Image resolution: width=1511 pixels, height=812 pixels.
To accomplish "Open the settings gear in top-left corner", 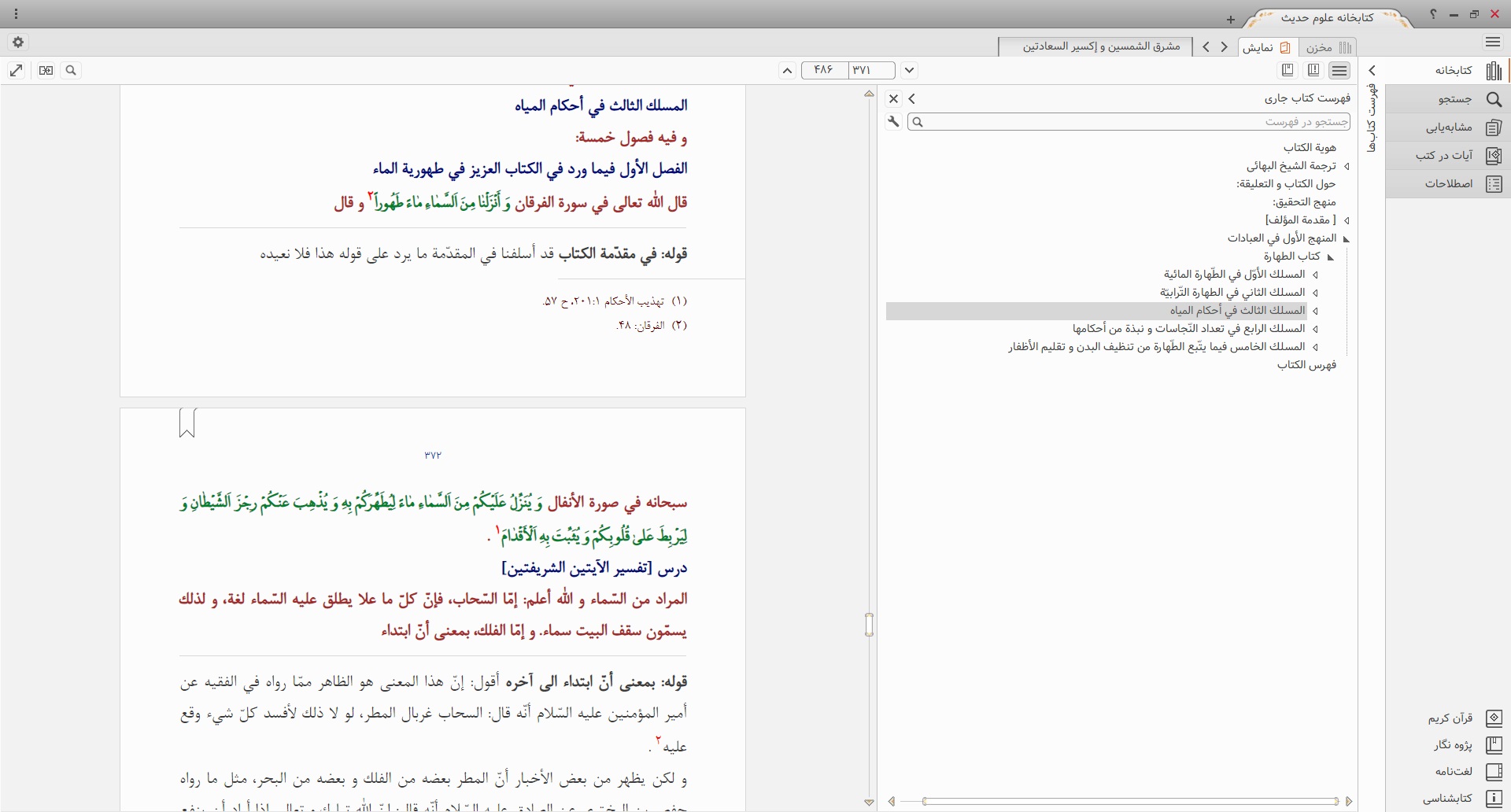I will [x=17, y=42].
